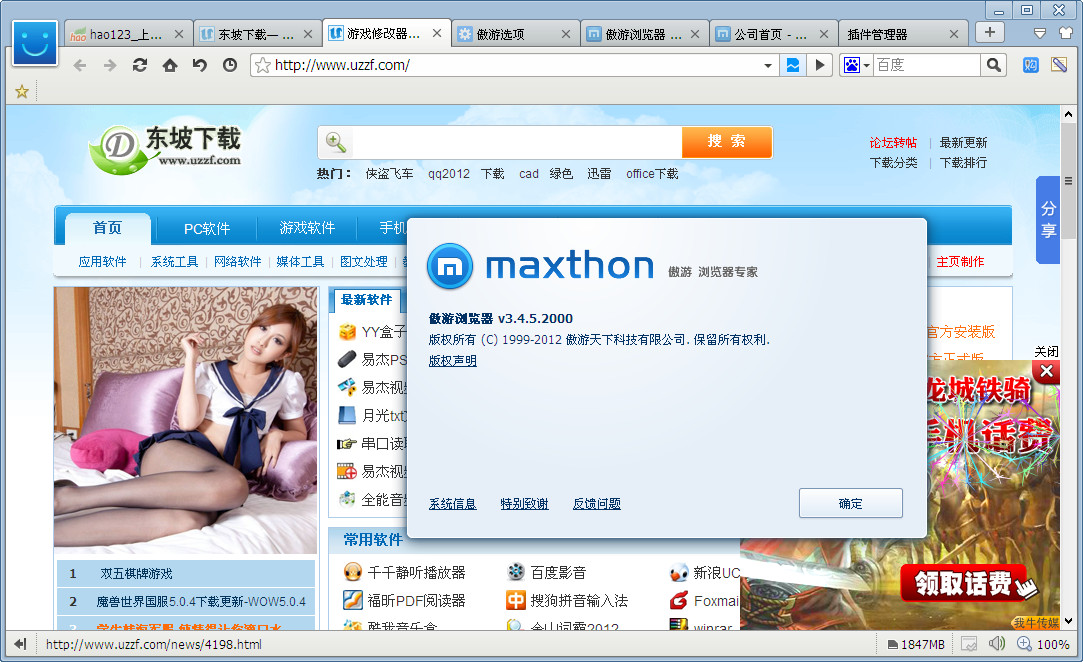Screen dimensions: 1083x662
Task: Open the 反馈问题 link
Action: [597, 504]
